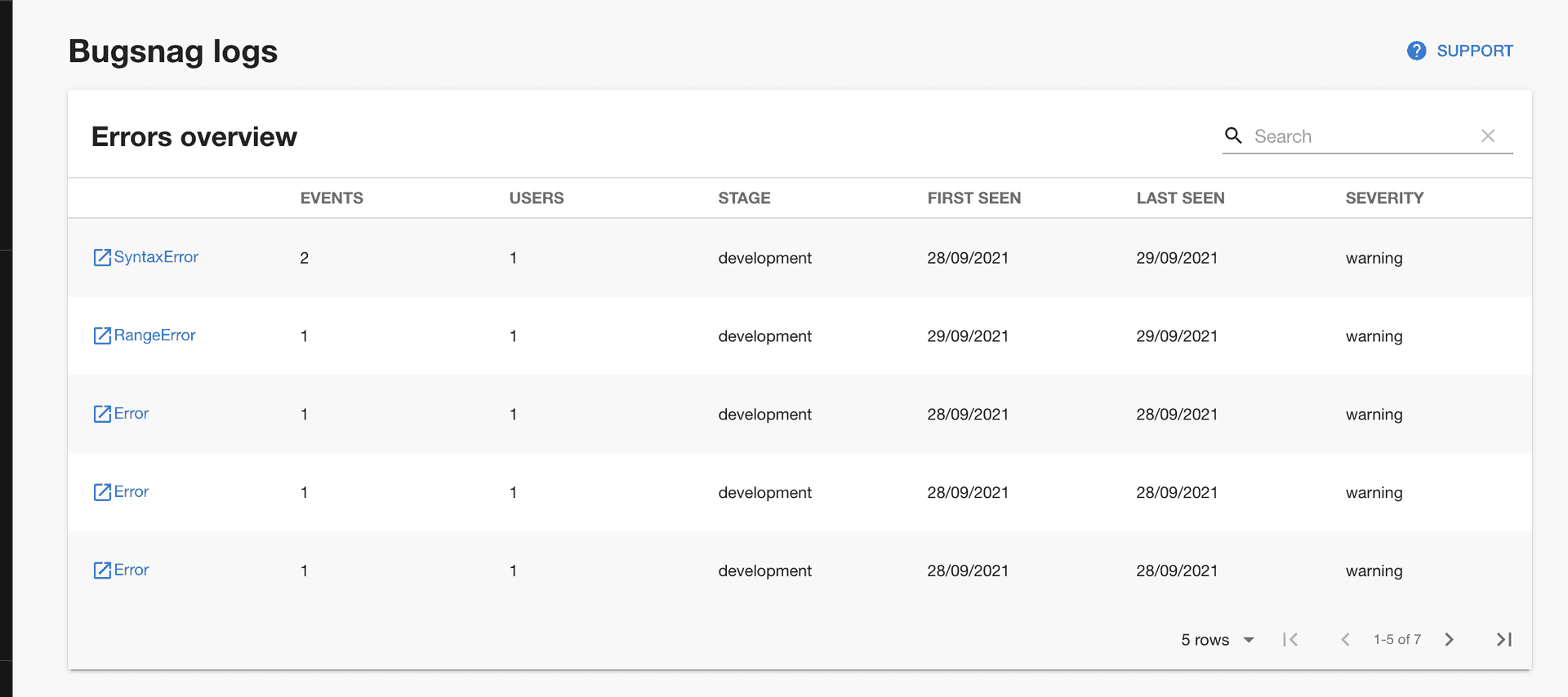
Task: Open the SyntaxError external link icon
Action: 102,258
